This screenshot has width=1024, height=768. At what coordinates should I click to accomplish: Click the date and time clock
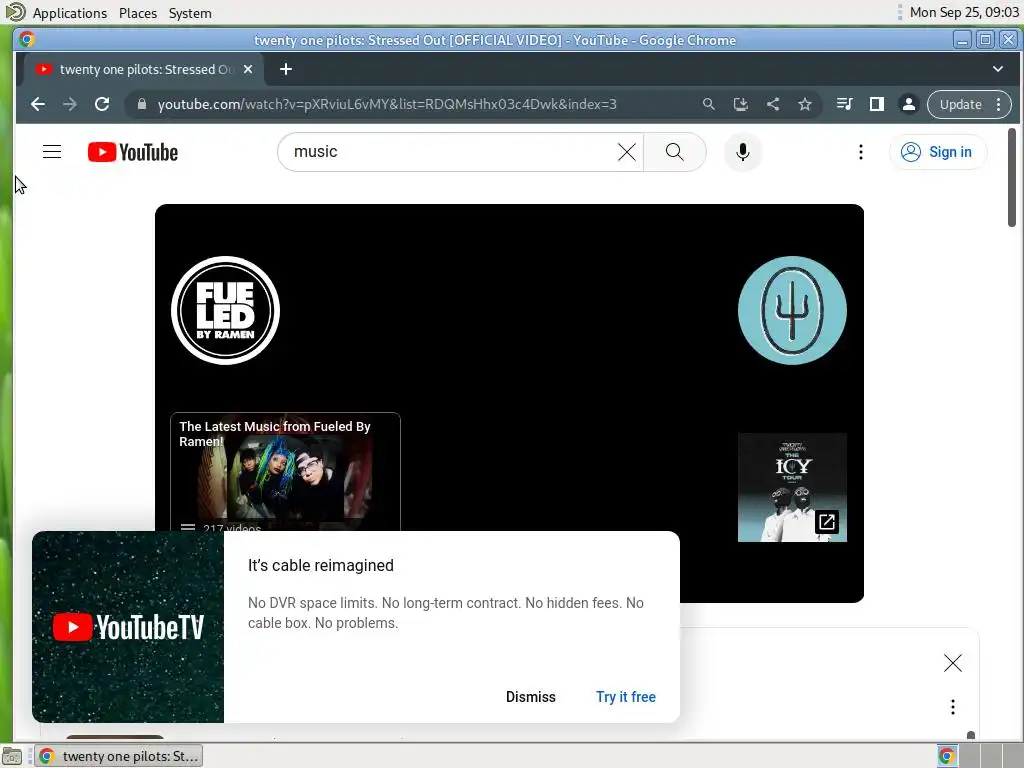(x=964, y=12)
